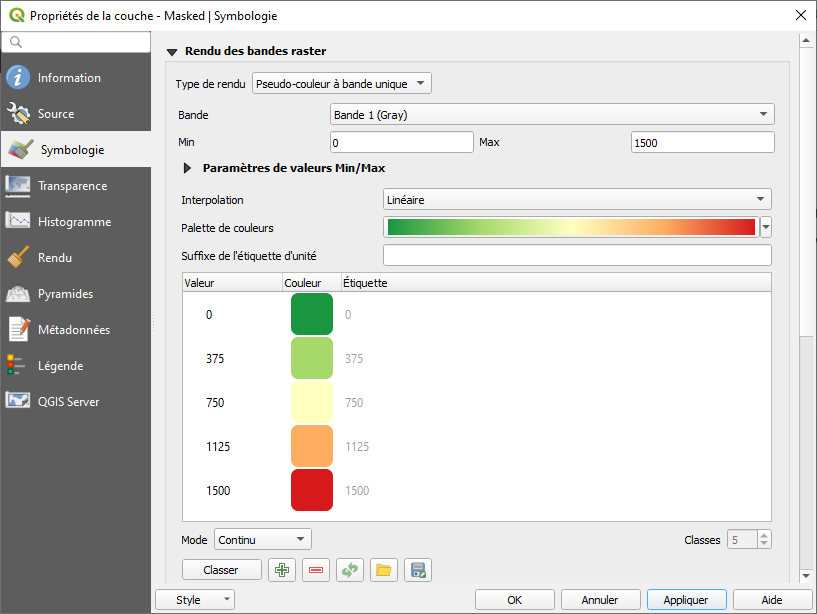The height and width of the screenshot is (614, 817).
Task: Switch to the Transparence tab
Action: (72, 186)
